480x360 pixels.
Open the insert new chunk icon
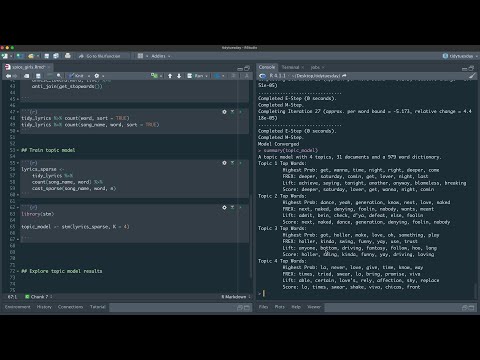point(154,76)
